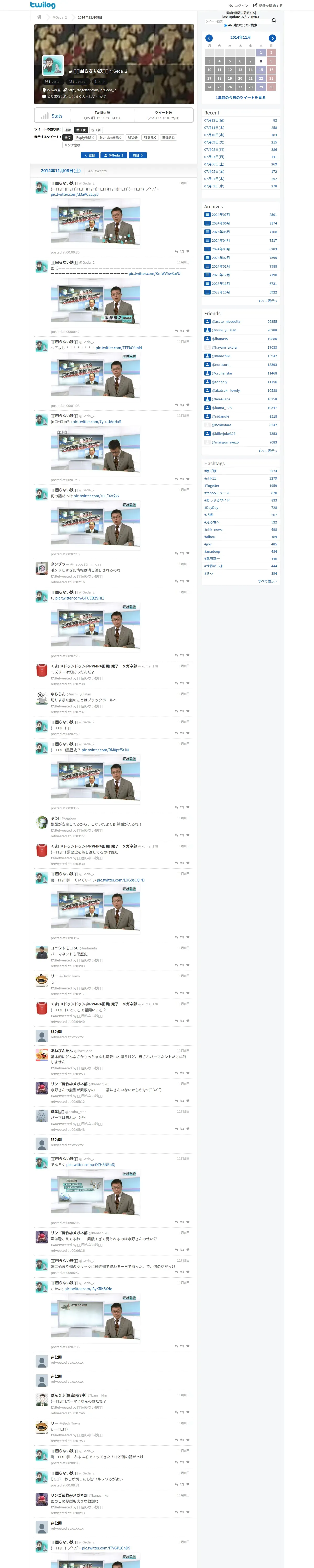This screenshot has width=314, height=1568.
Task: Click user icon beside @killerjoke329
Action: (207, 433)
